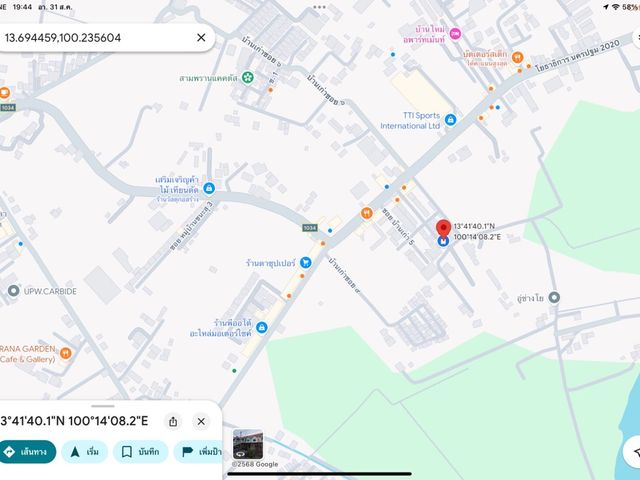Screen dimensions: 640x480
Task: Tap the 1034 road shield near the intersection
Action: point(310,228)
